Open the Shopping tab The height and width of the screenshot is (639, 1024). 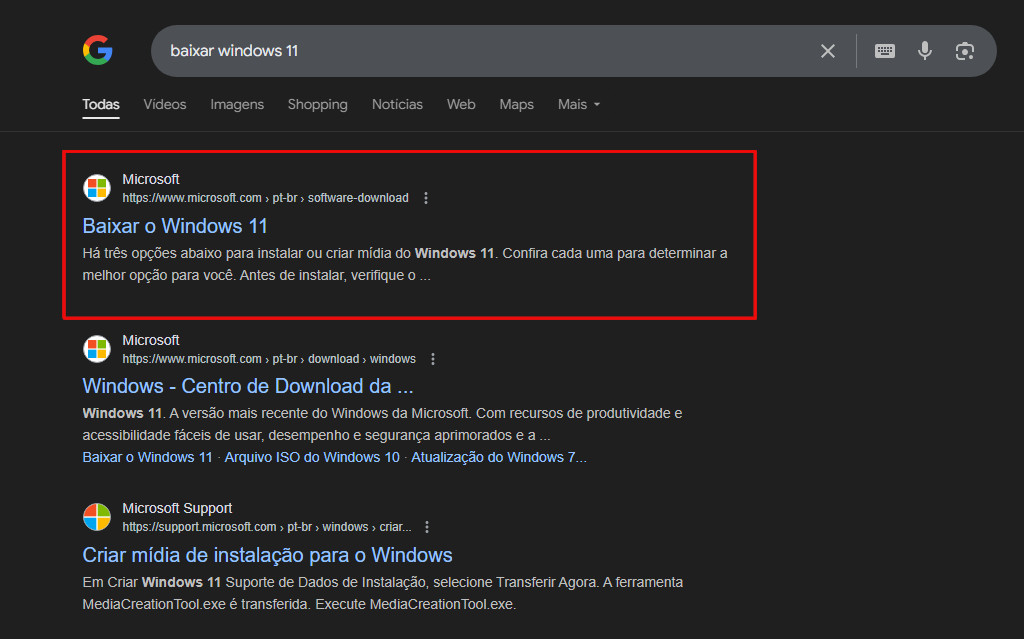(x=317, y=105)
